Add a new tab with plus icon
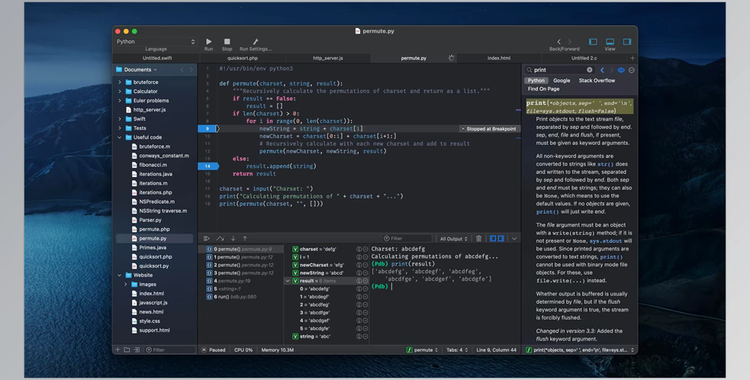750x380 pixels. [632, 58]
